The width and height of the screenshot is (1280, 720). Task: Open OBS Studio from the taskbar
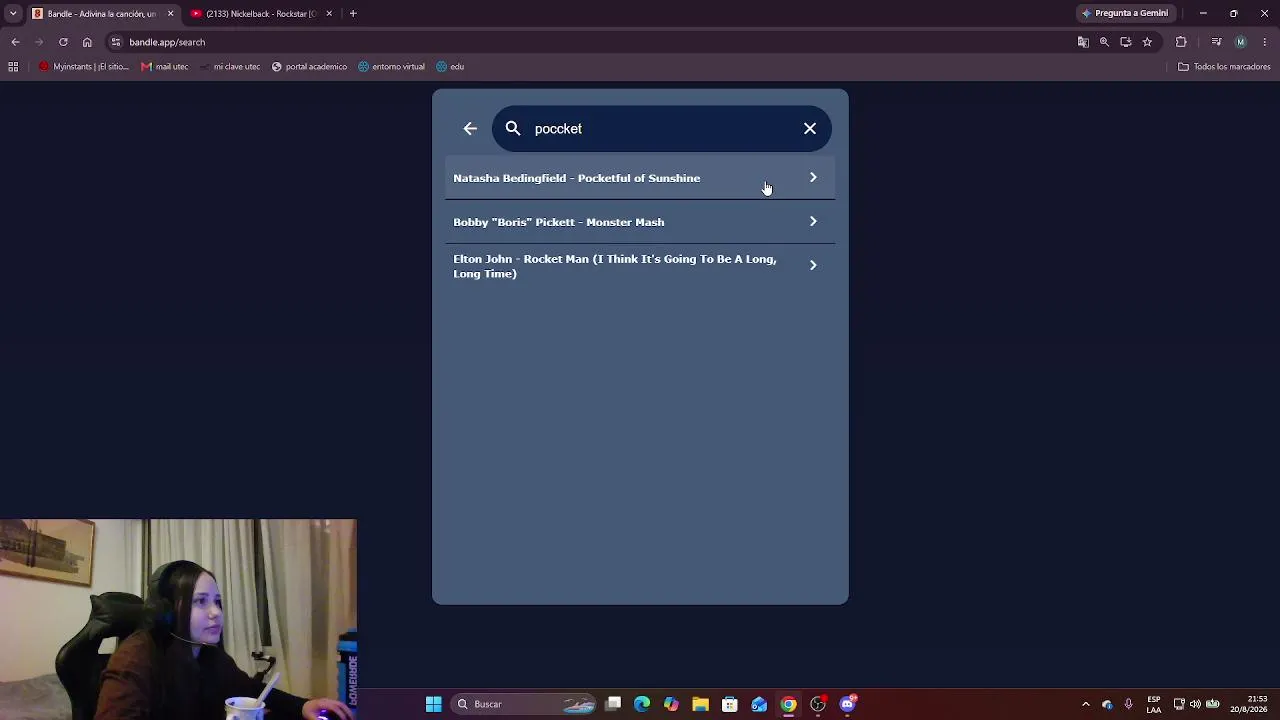pyautogui.click(x=818, y=704)
